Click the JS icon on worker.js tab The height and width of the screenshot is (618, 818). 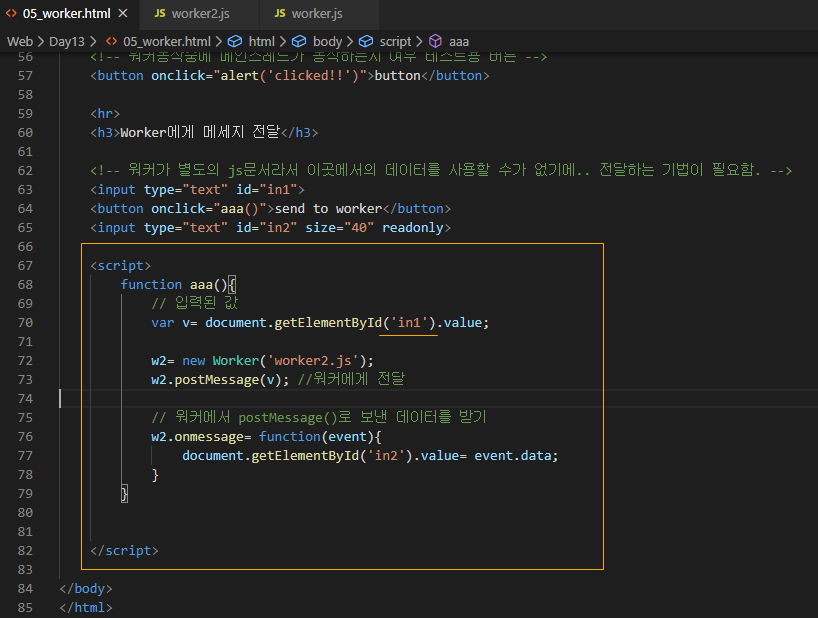coord(280,14)
